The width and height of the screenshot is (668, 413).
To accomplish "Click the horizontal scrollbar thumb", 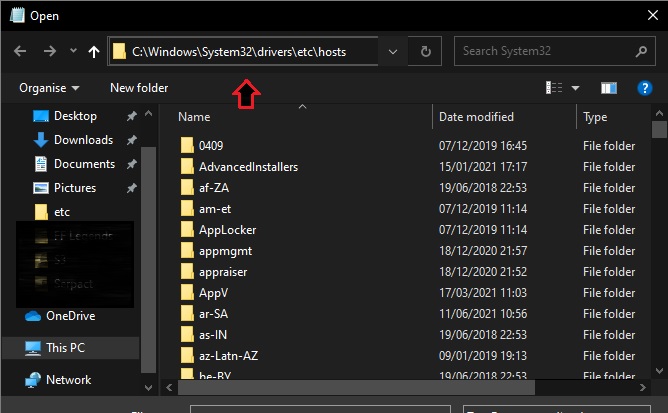I will pos(356,387).
